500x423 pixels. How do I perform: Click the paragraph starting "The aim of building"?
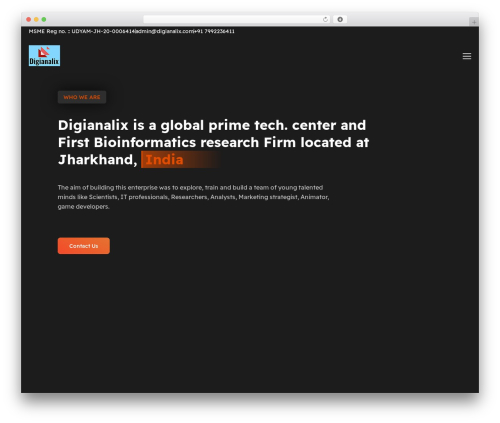pyautogui.click(x=193, y=197)
